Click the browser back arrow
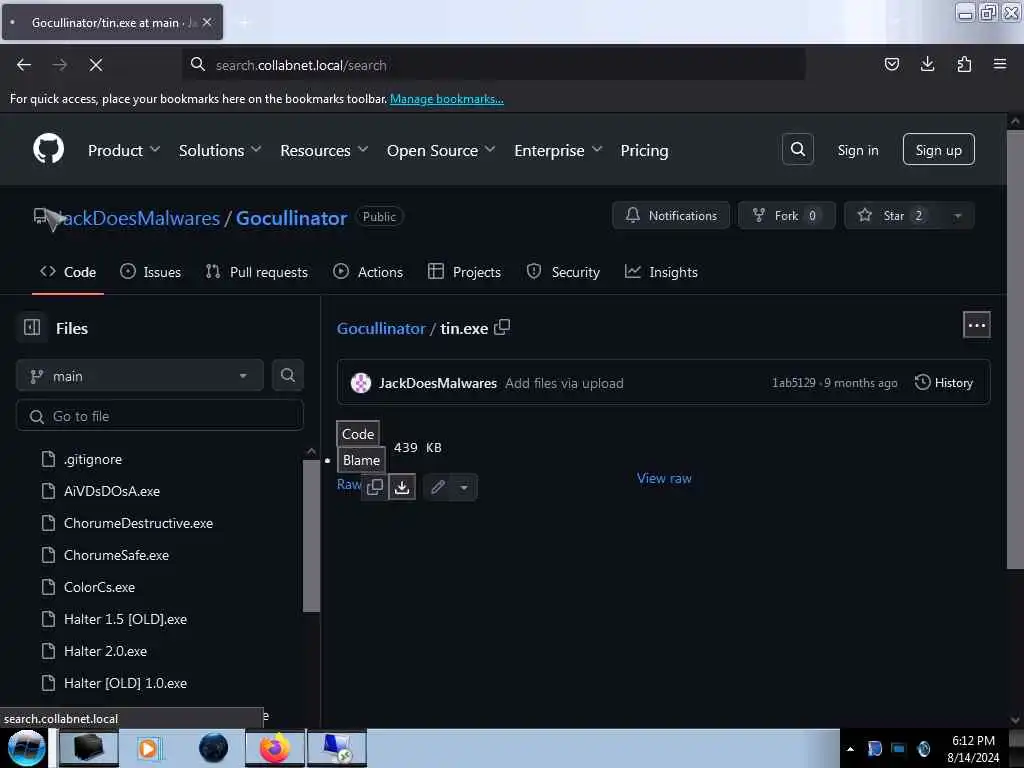This screenshot has height=768, width=1024. [x=24, y=65]
